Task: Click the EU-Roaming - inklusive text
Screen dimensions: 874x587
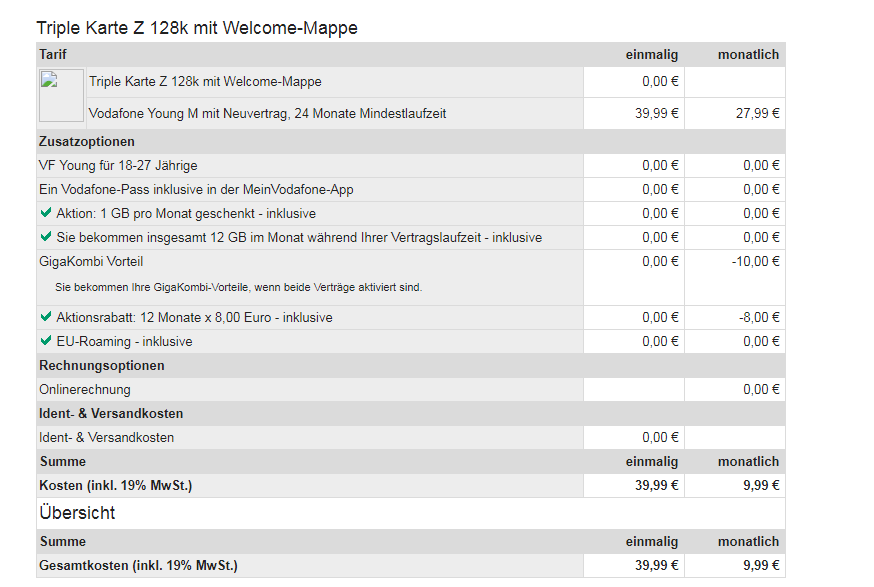Action: tap(124, 342)
